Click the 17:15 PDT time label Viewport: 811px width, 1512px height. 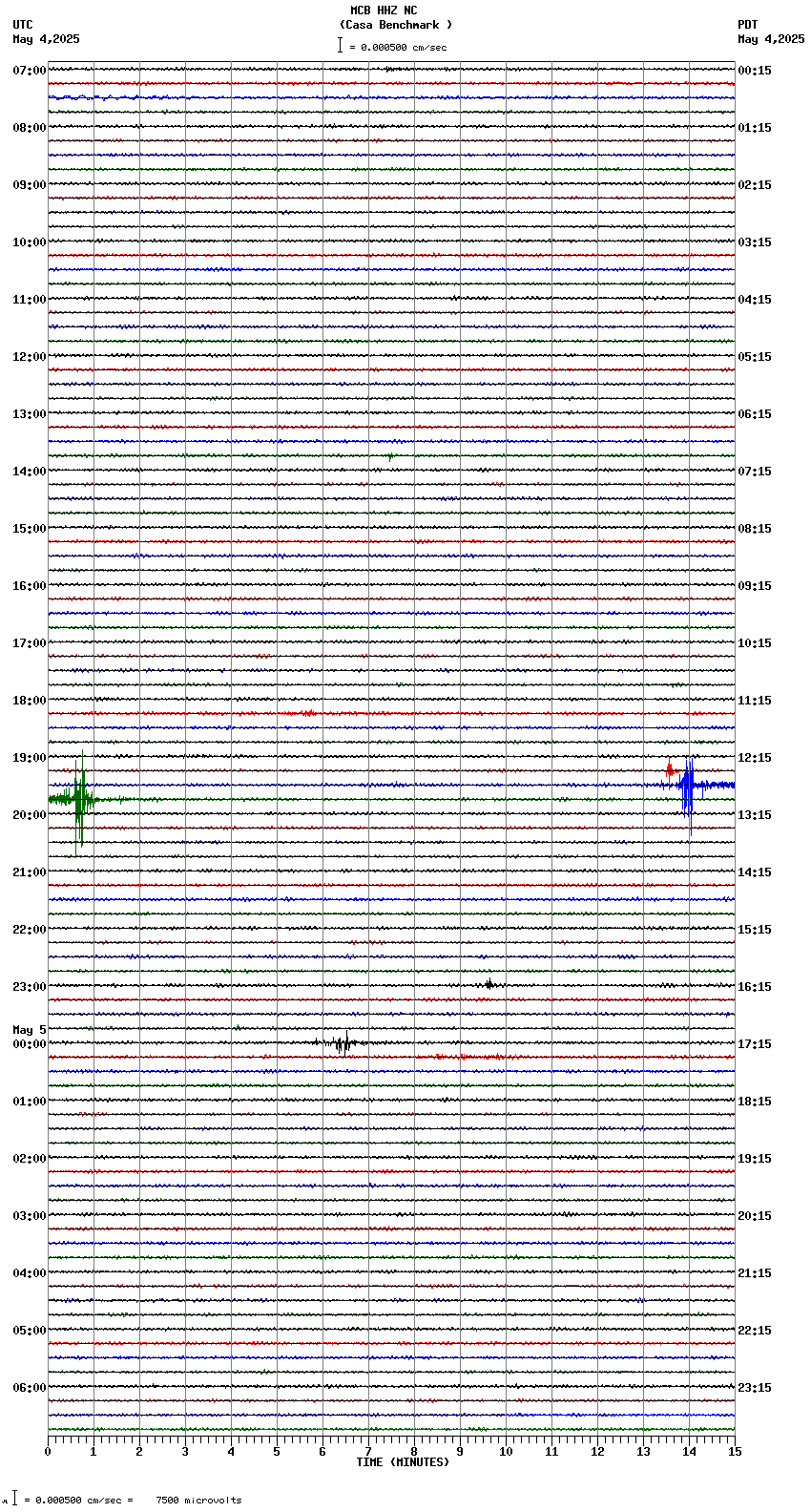click(x=755, y=1044)
